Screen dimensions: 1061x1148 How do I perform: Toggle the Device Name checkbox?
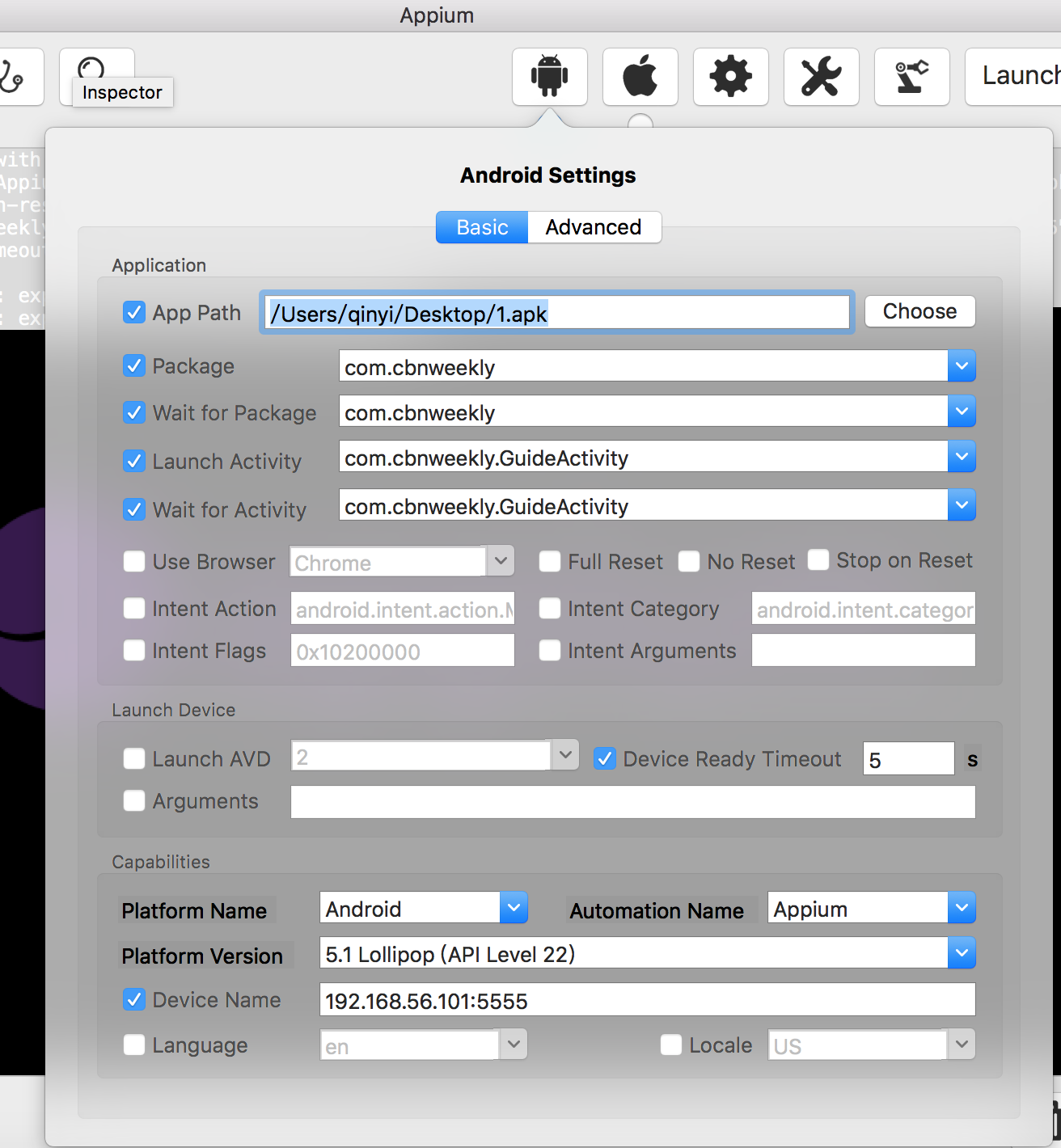[x=134, y=999]
